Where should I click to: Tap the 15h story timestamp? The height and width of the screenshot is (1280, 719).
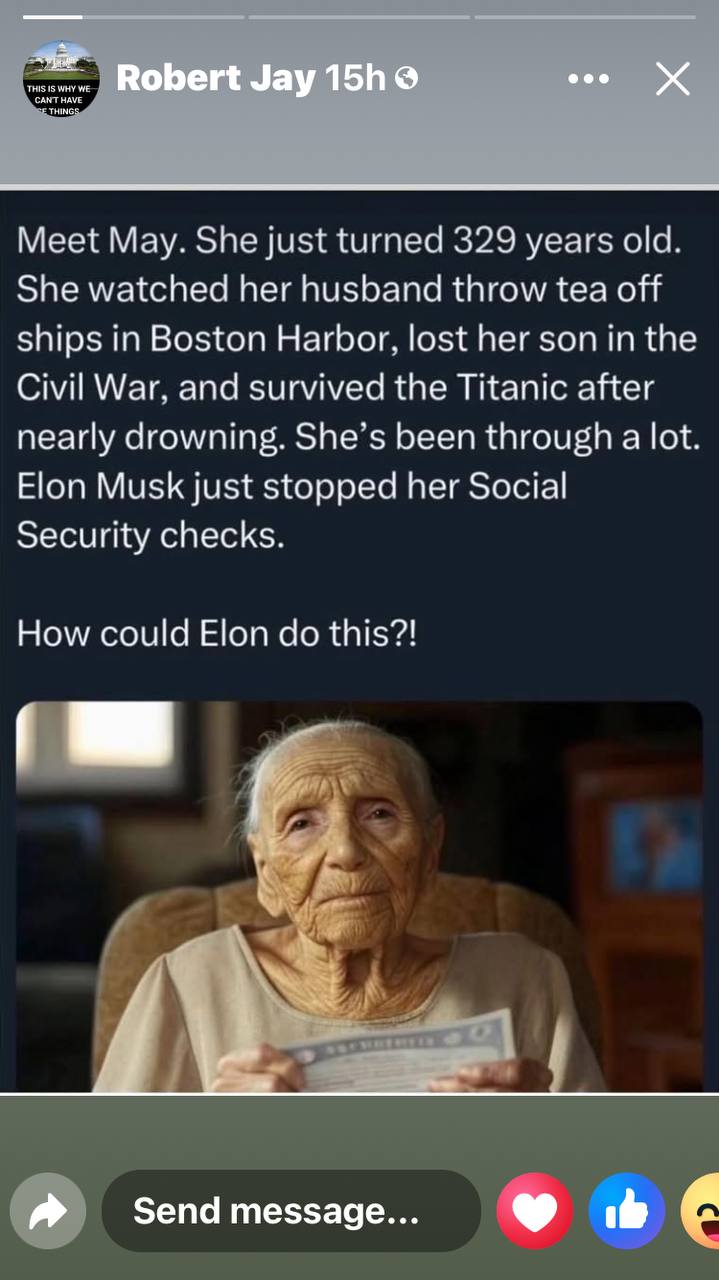click(x=355, y=78)
